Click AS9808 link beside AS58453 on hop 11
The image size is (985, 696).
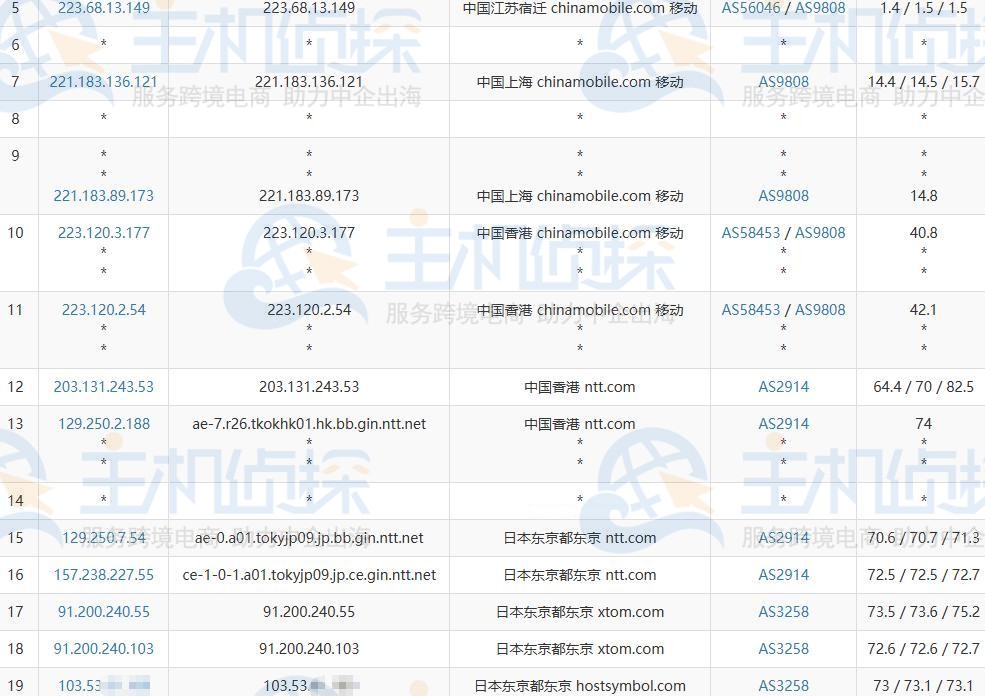[821, 310]
